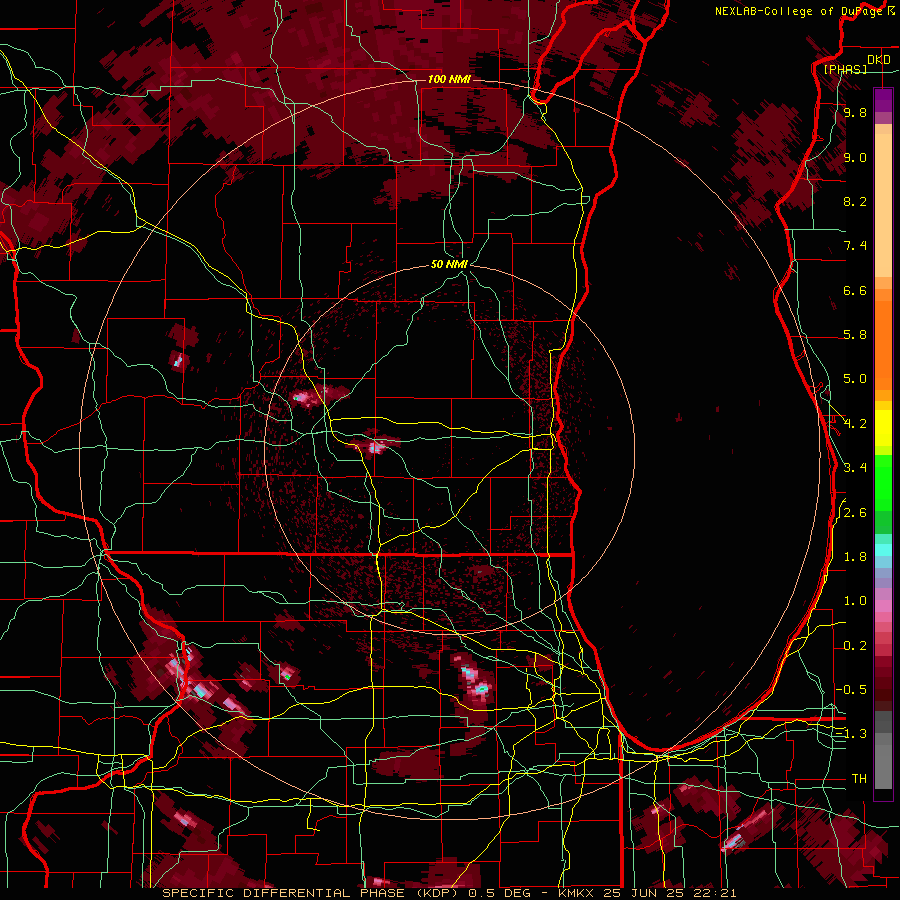
Task: Click the yellow band of the color scale
Action: [883, 428]
